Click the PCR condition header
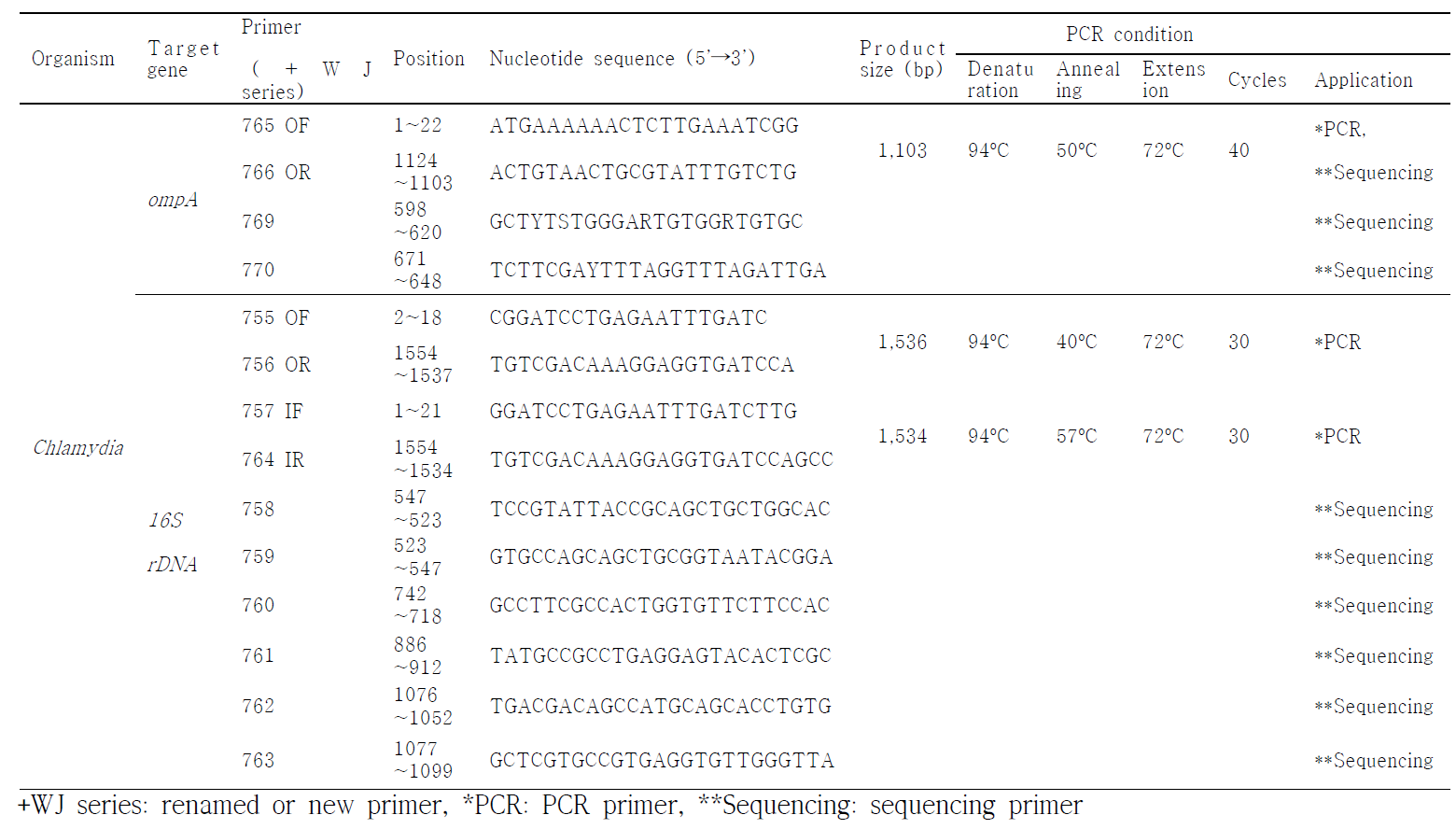 coord(1129,35)
